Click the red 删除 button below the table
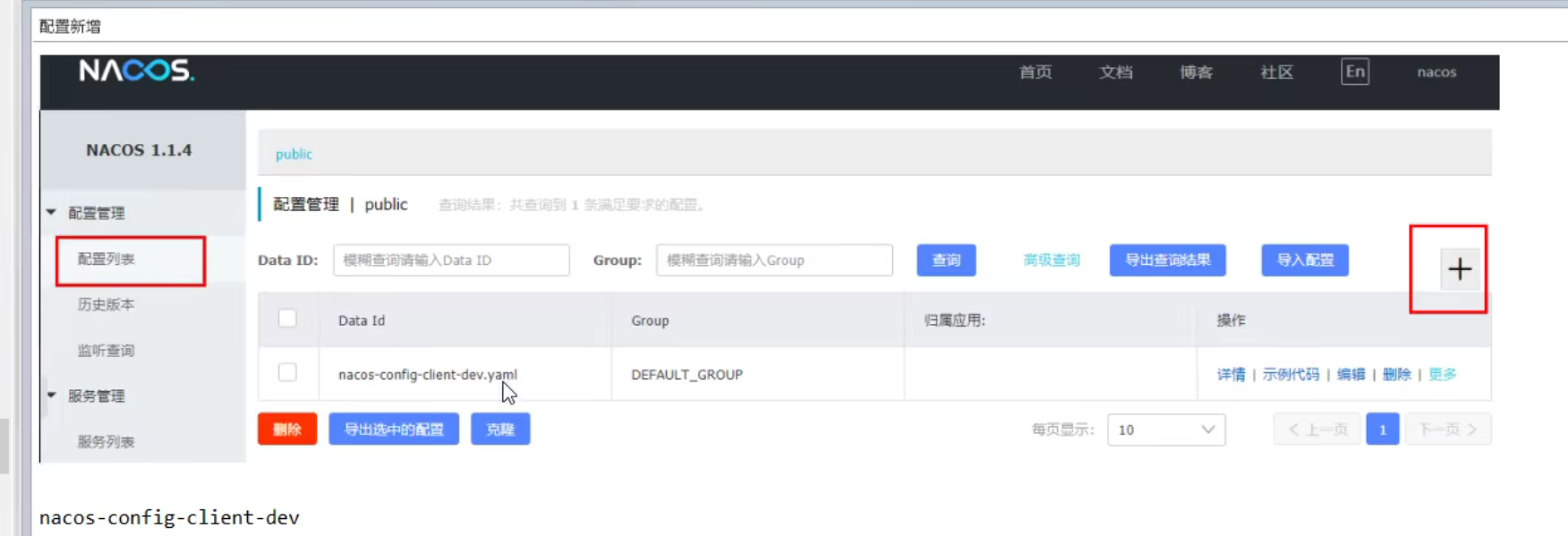 [287, 430]
